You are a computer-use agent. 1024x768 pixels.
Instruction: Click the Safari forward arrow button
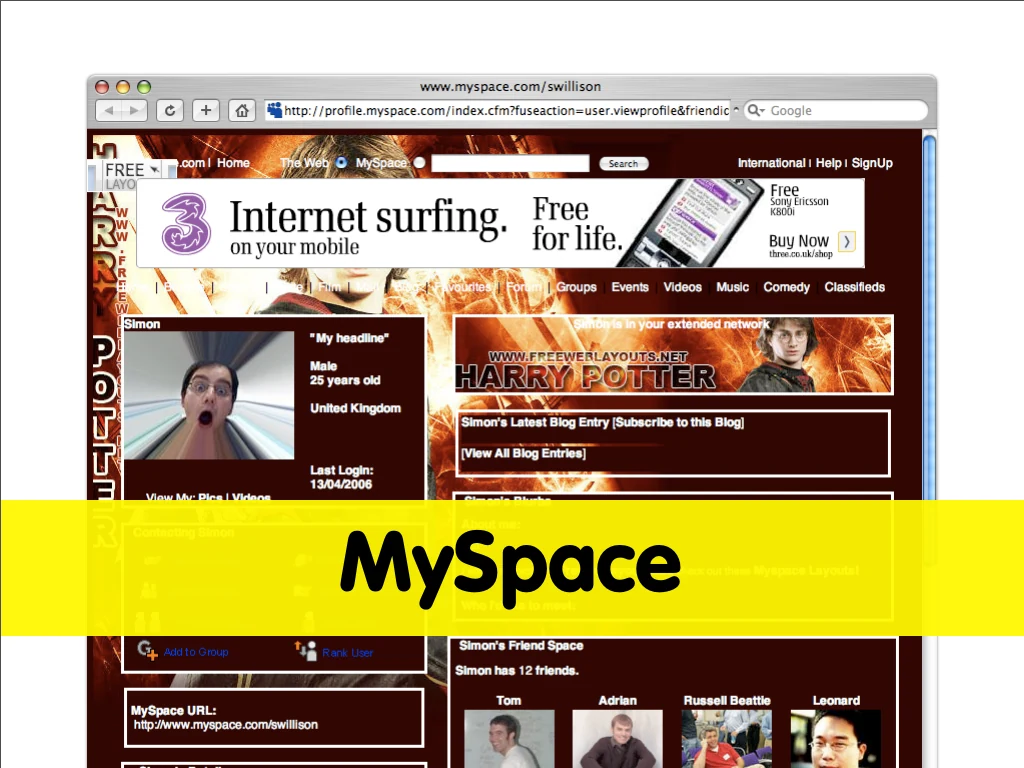[134, 110]
